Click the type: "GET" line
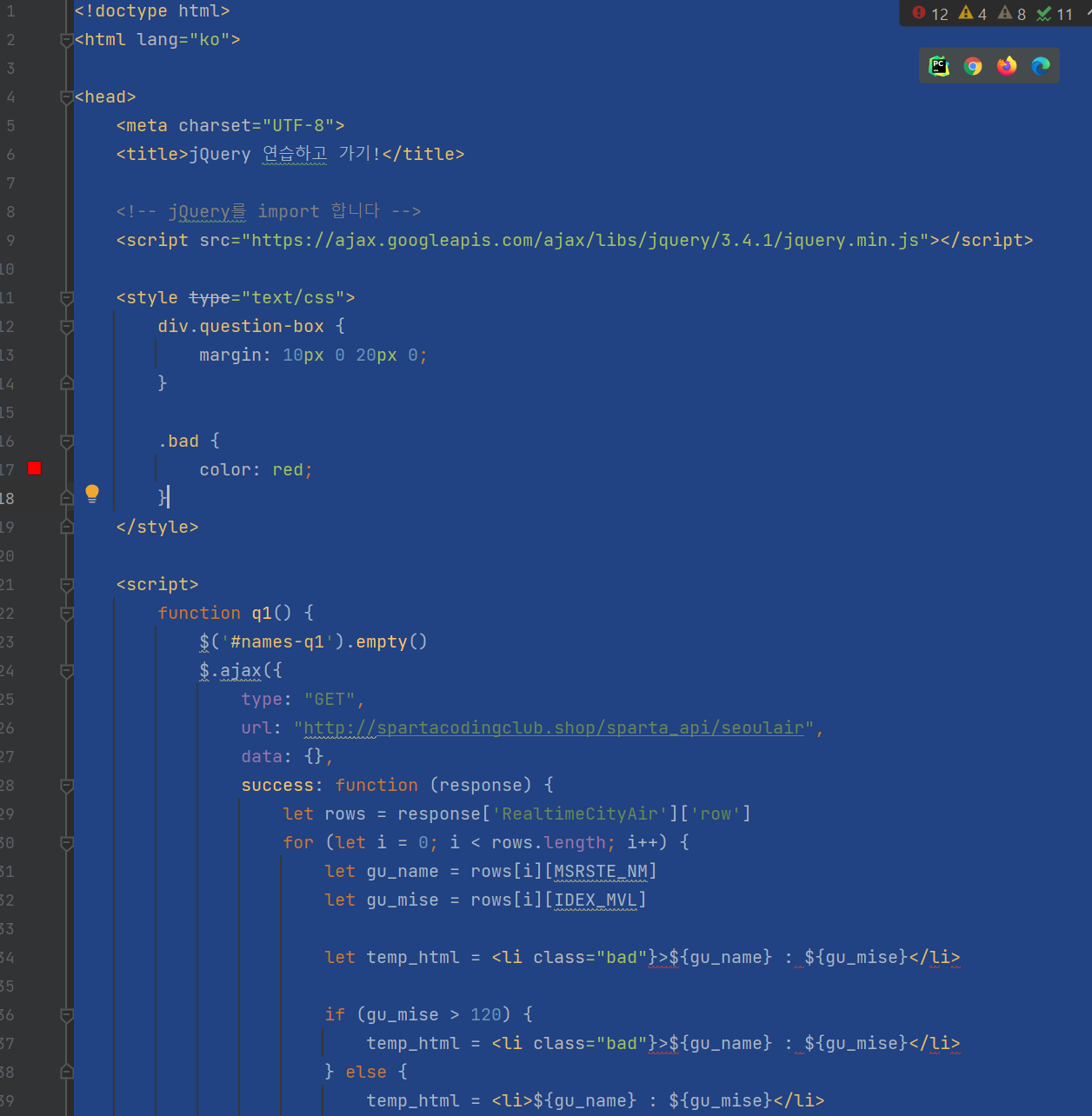Screen dimensions: 1092x1116 tap(303, 700)
